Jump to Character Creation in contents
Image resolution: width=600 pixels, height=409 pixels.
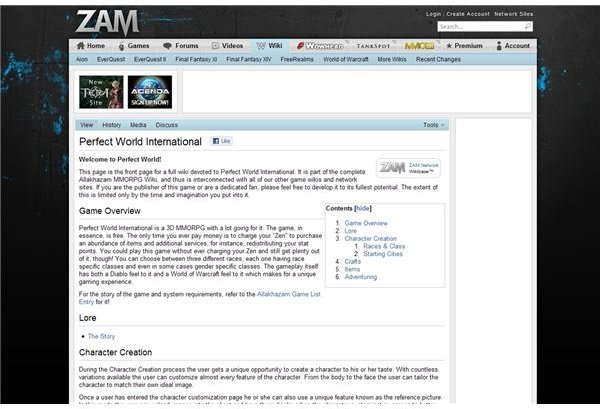(x=370, y=238)
